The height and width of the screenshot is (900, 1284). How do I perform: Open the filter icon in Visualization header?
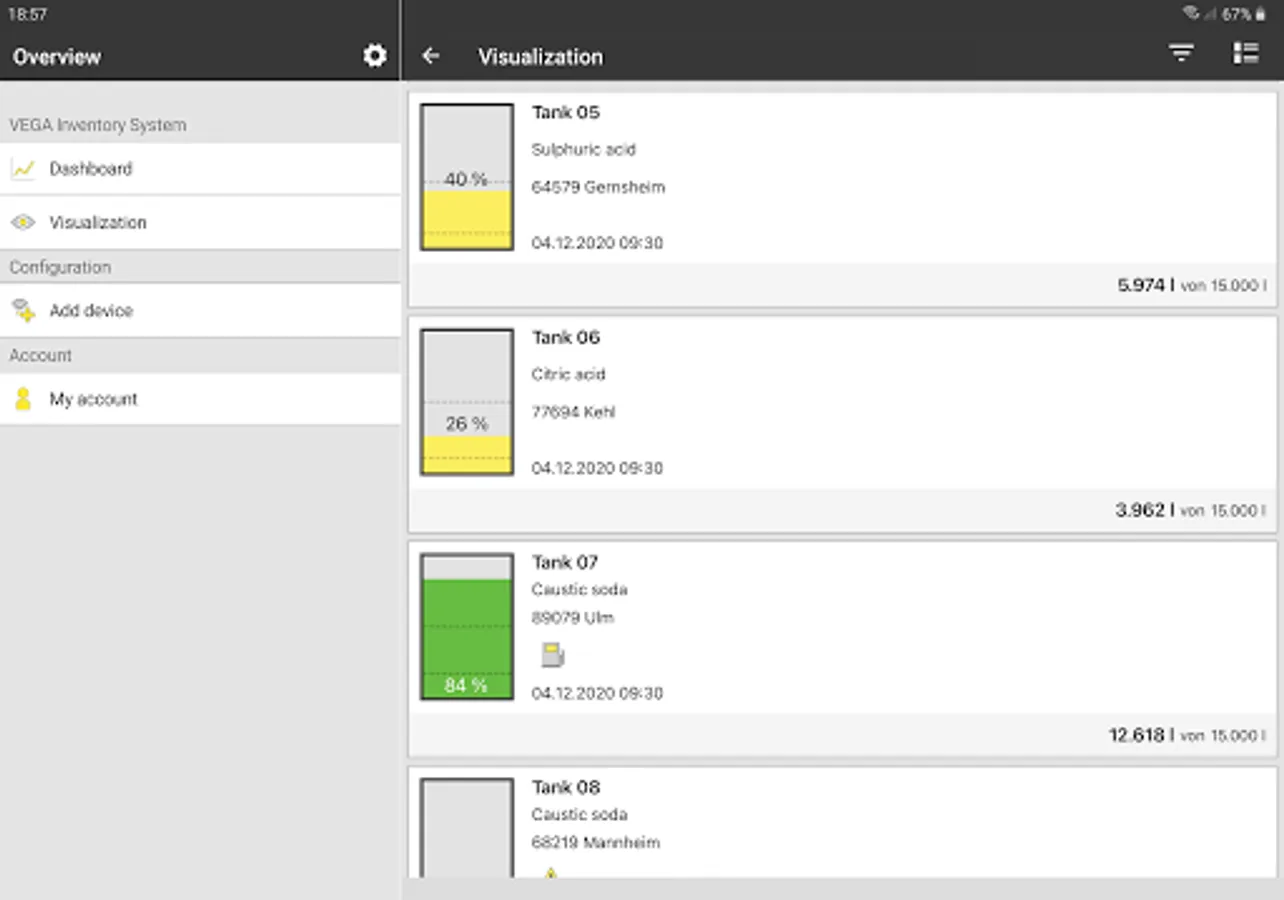pos(1181,54)
